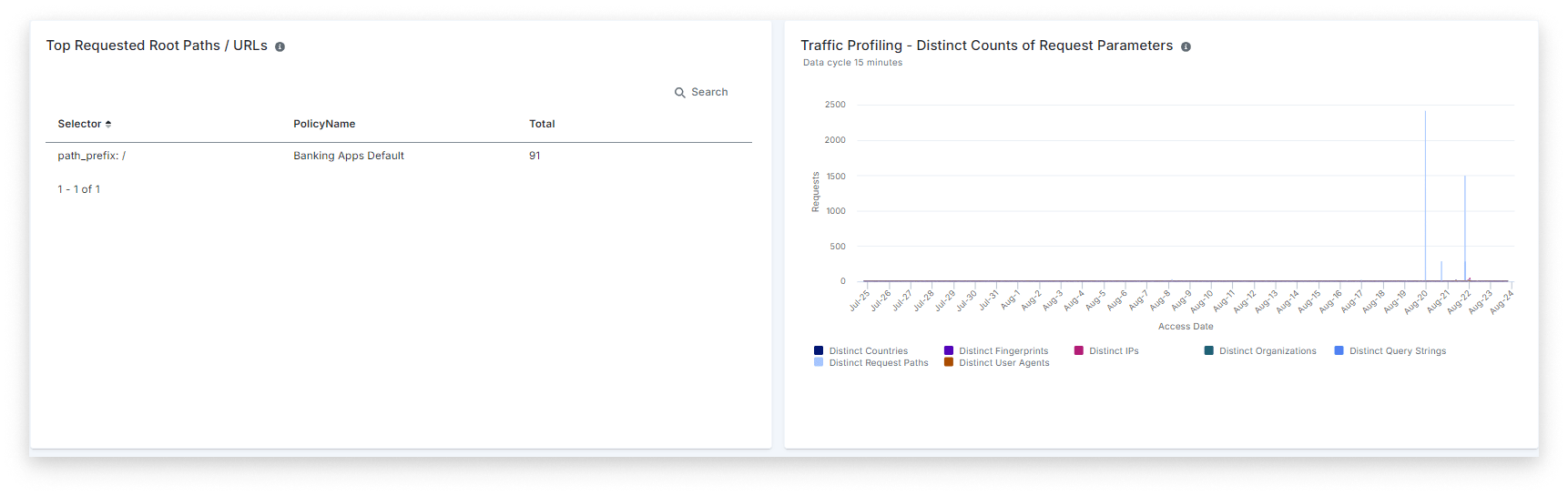Click the Selector column header text
This screenshot has width=1568, height=496.
click(x=79, y=124)
